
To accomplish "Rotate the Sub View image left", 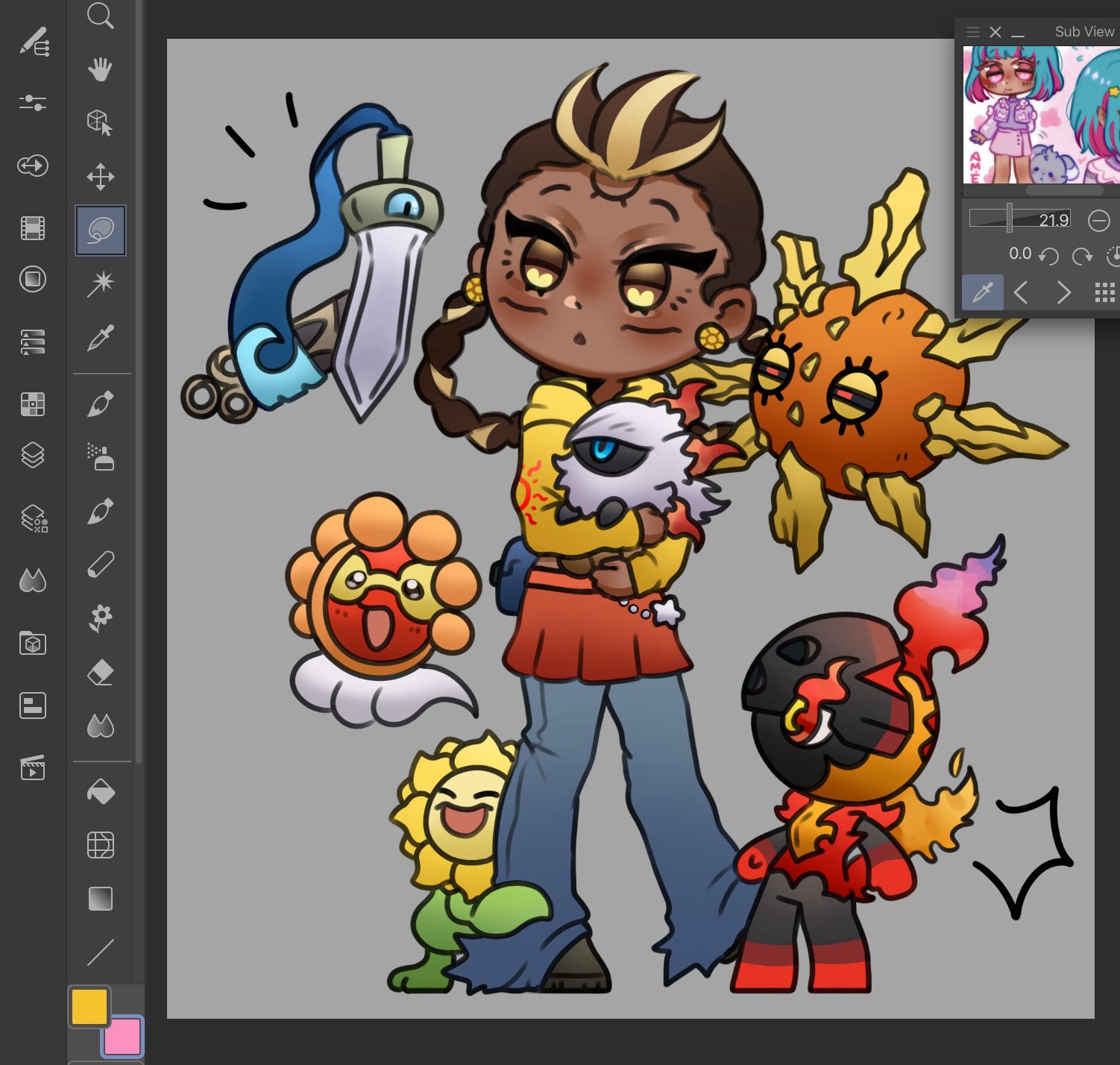I will 1049,257.
